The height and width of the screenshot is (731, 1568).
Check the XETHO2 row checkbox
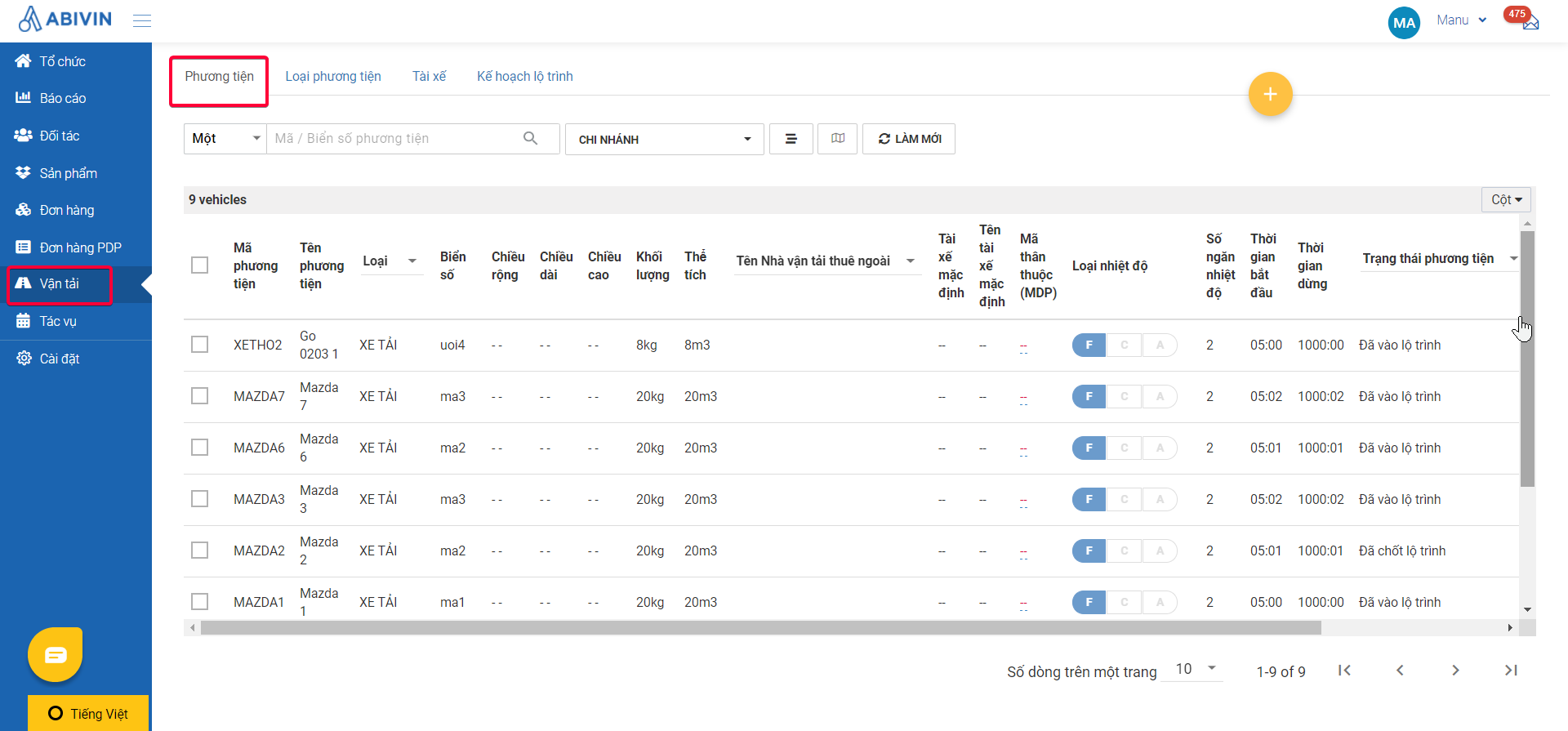point(199,345)
